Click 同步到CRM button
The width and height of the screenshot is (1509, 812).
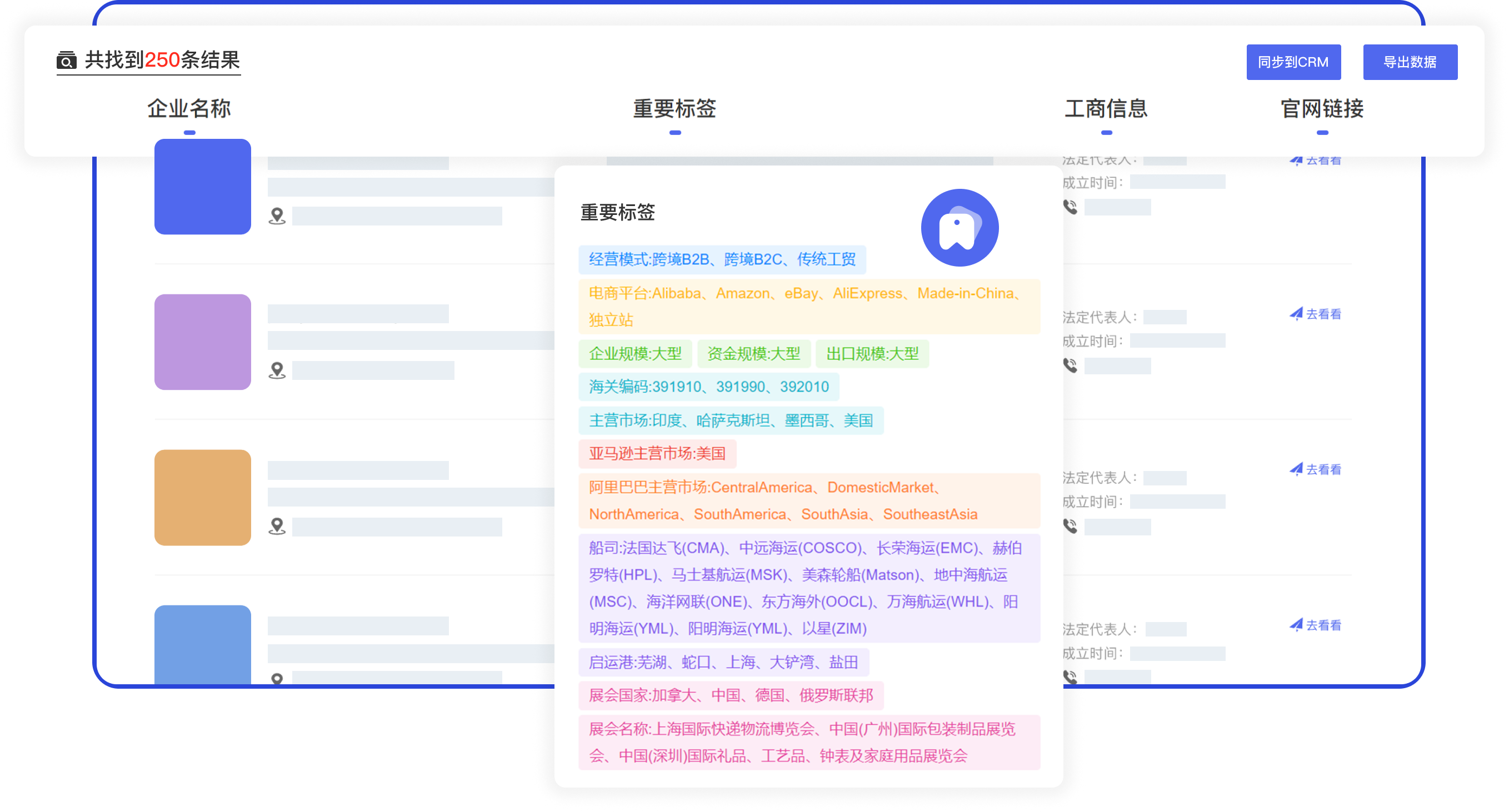1293,62
